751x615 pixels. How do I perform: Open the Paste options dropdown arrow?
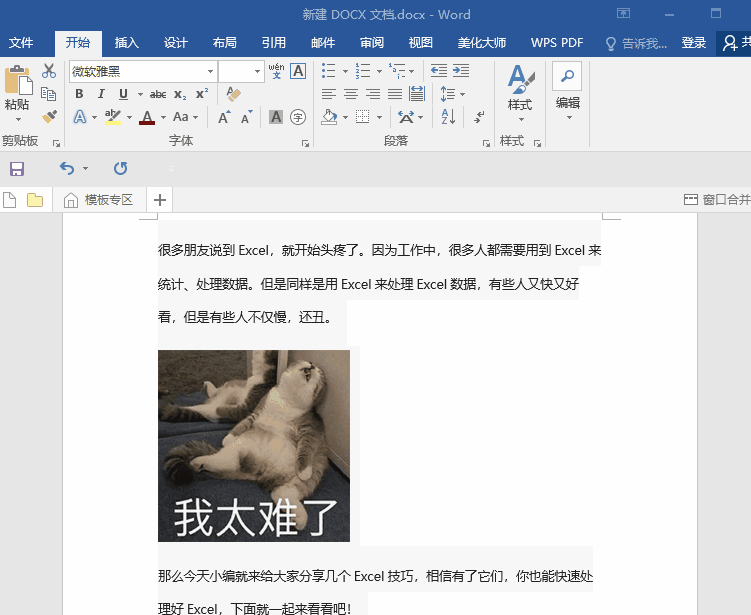[x=17, y=120]
